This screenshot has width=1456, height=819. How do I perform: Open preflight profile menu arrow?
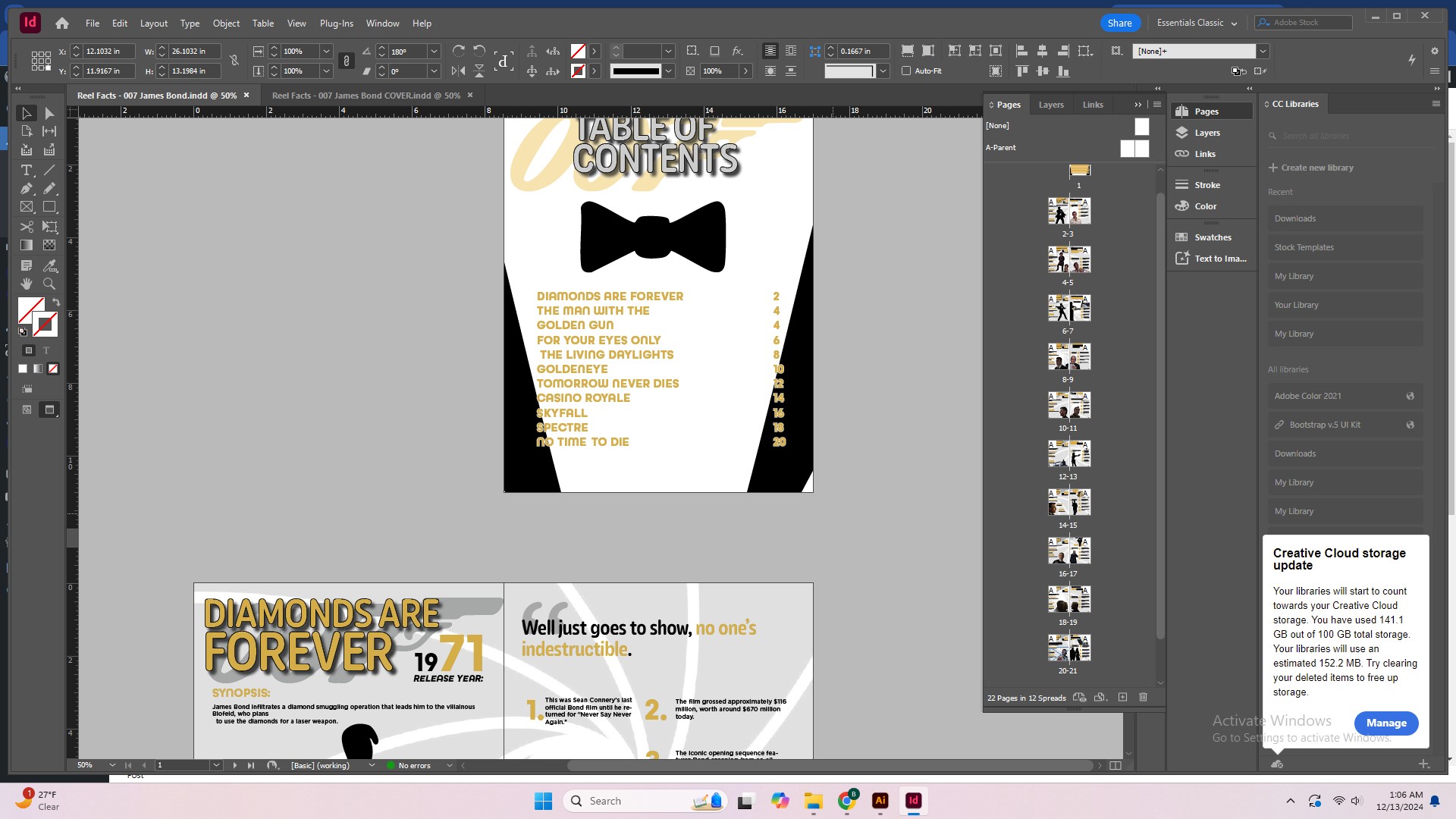pyautogui.click(x=449, y=765)
